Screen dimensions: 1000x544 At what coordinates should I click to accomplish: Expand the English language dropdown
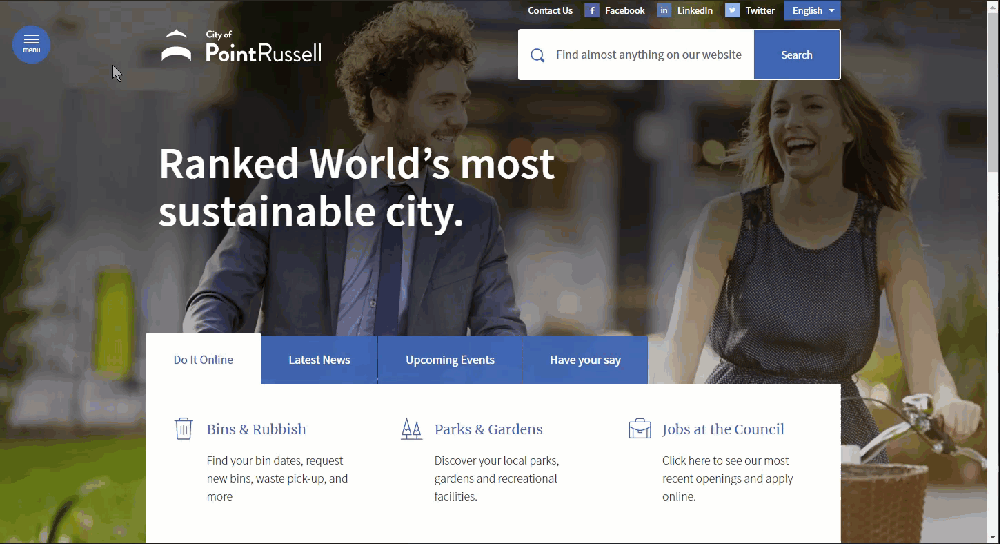pyautogui.click(x=812, y=11)
